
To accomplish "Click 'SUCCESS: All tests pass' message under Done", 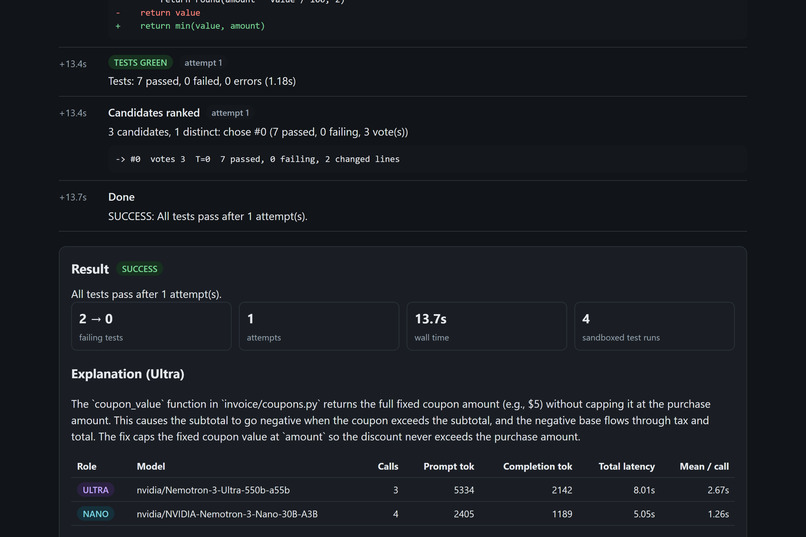I will 208,216.
